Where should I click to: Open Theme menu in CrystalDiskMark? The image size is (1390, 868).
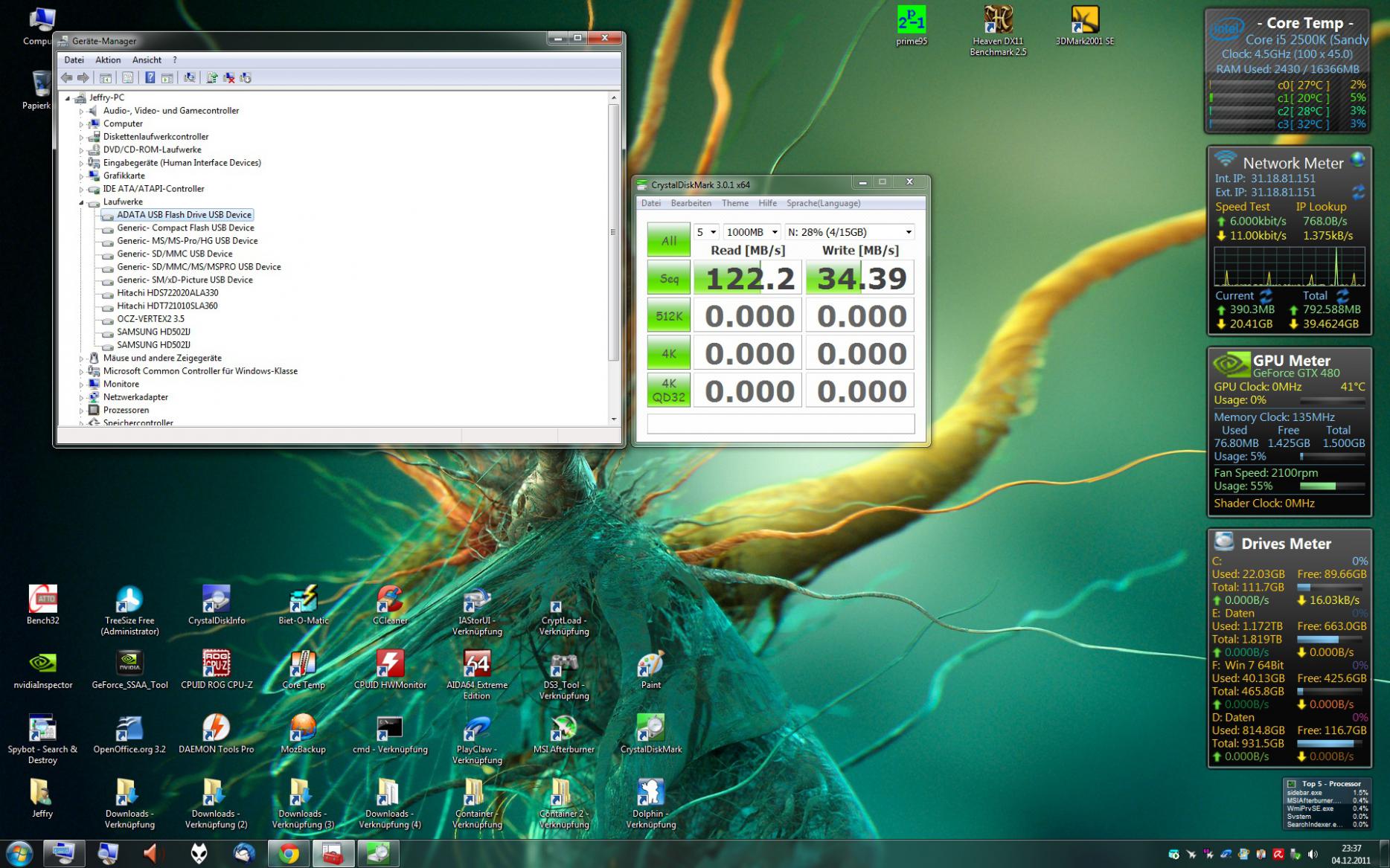click(x=735, y=203)
